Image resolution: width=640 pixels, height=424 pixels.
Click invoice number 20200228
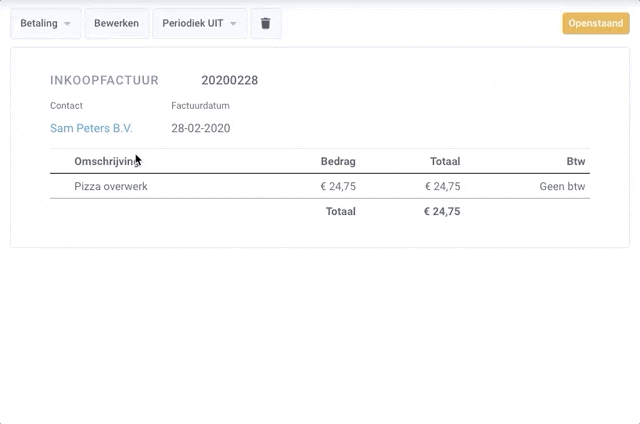[229, 80]
